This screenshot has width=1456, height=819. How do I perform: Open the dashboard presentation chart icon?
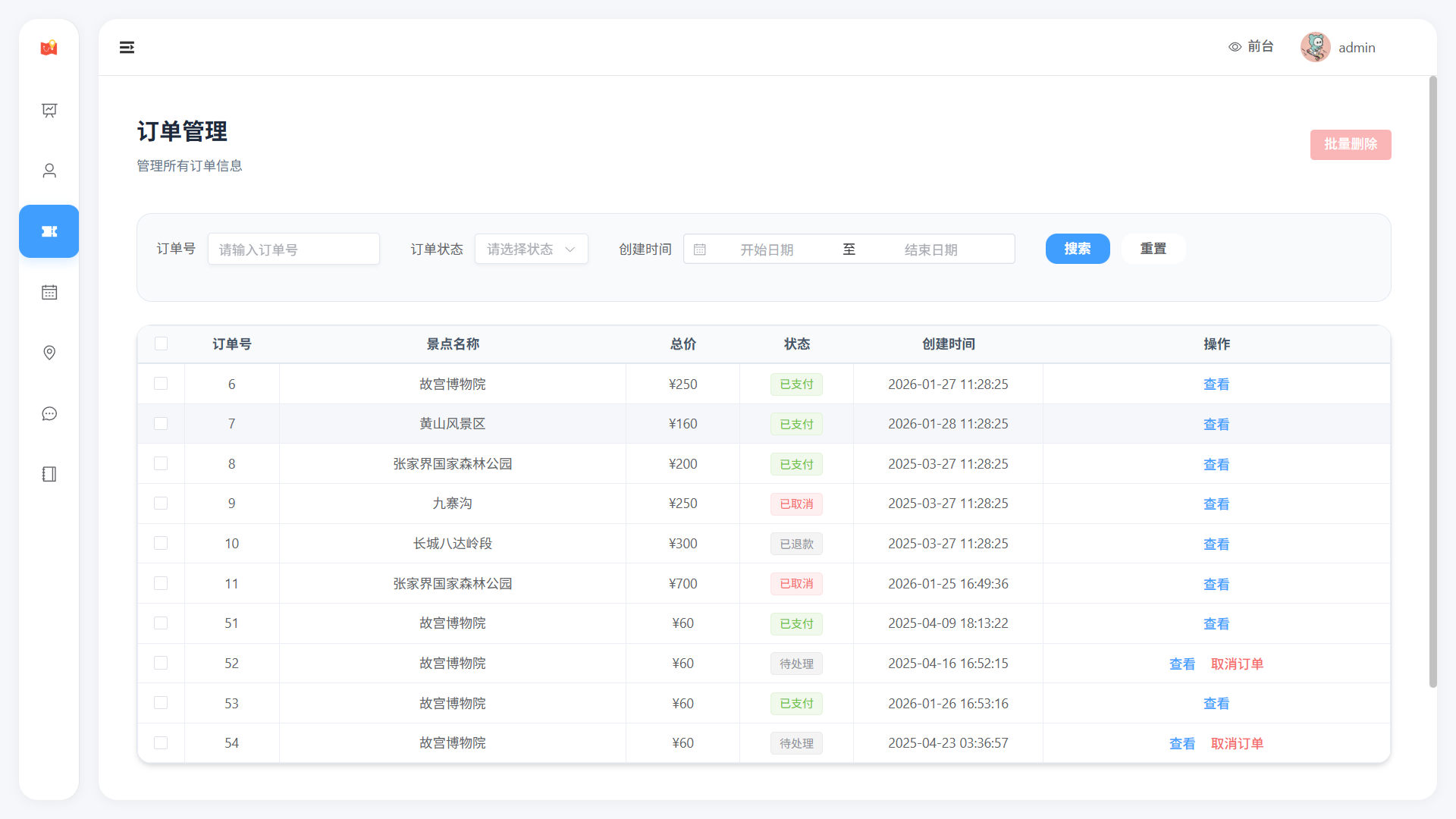click(x=49, y=111)
